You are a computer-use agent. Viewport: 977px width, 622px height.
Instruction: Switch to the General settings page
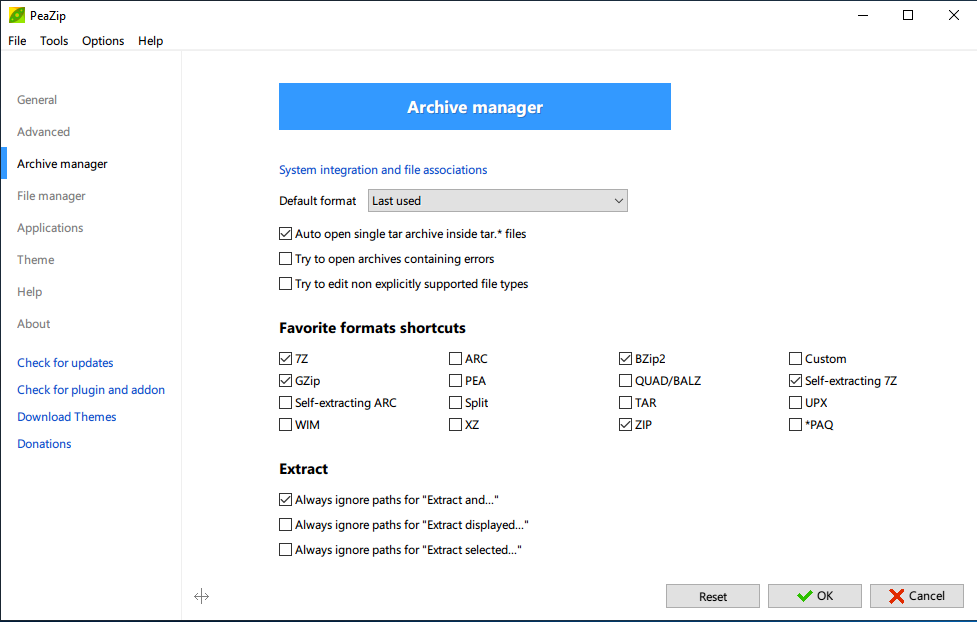coord(37,100)
